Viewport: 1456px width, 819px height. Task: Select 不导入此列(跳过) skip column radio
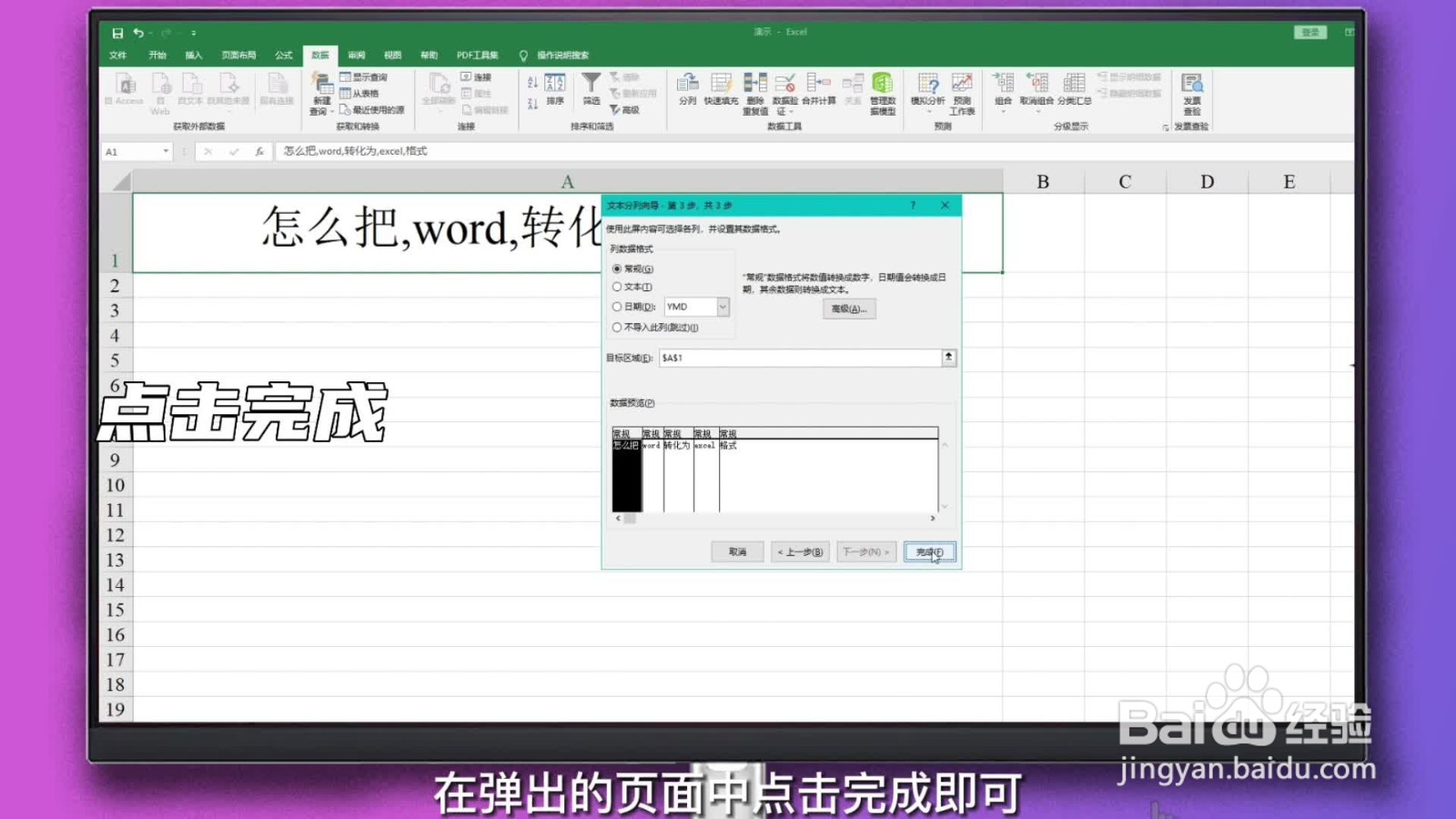(x=617, y=328)
